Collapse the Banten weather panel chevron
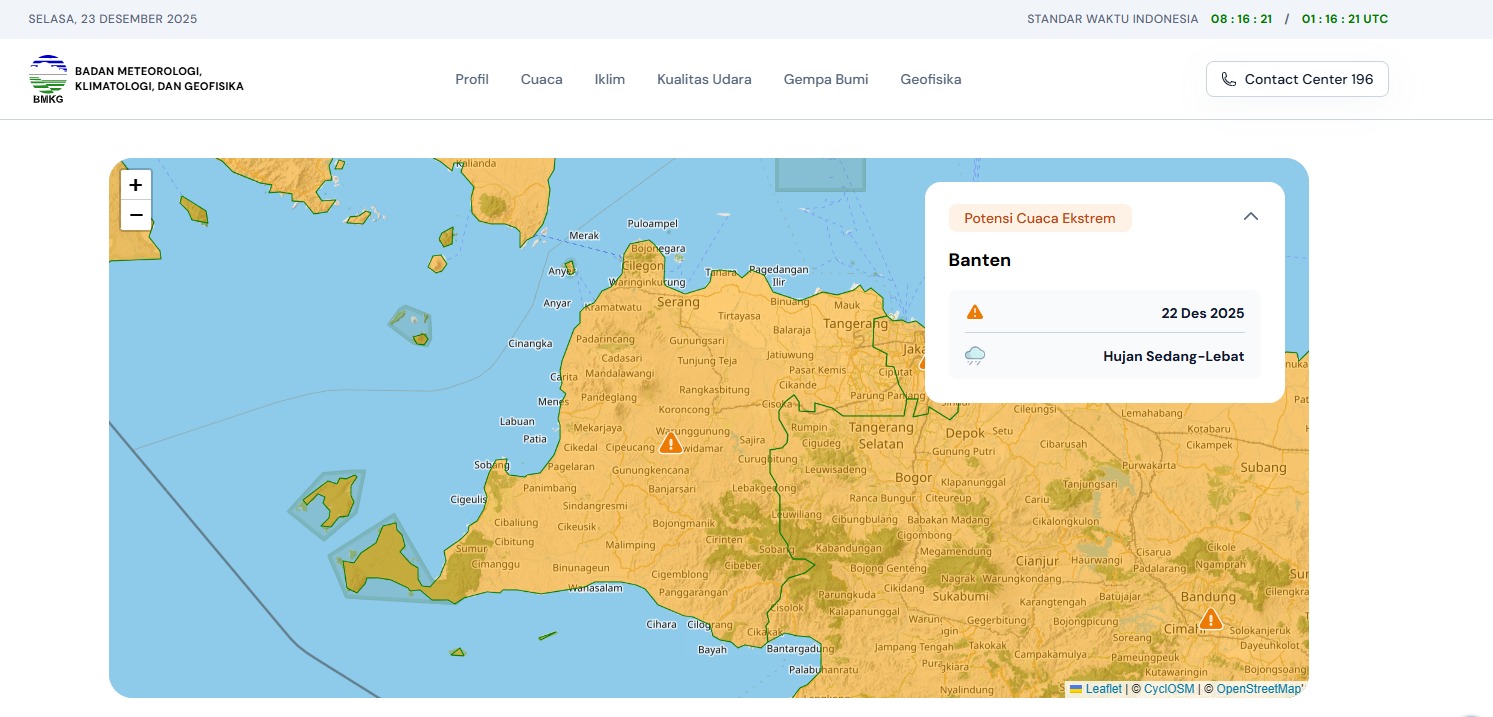The image size is (1493, 717). (x=1250, y=217)
